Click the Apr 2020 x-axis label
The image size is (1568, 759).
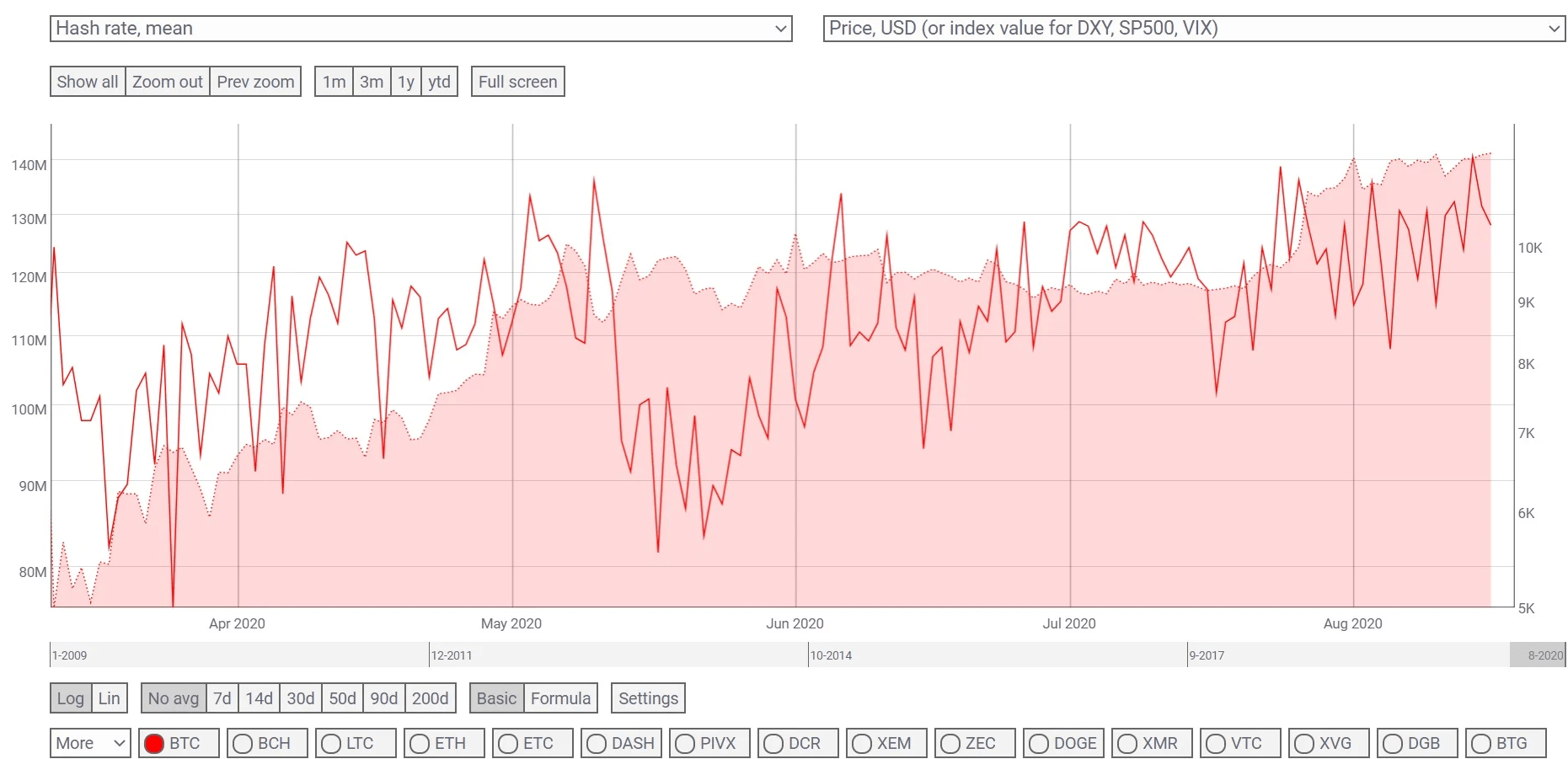237,623
